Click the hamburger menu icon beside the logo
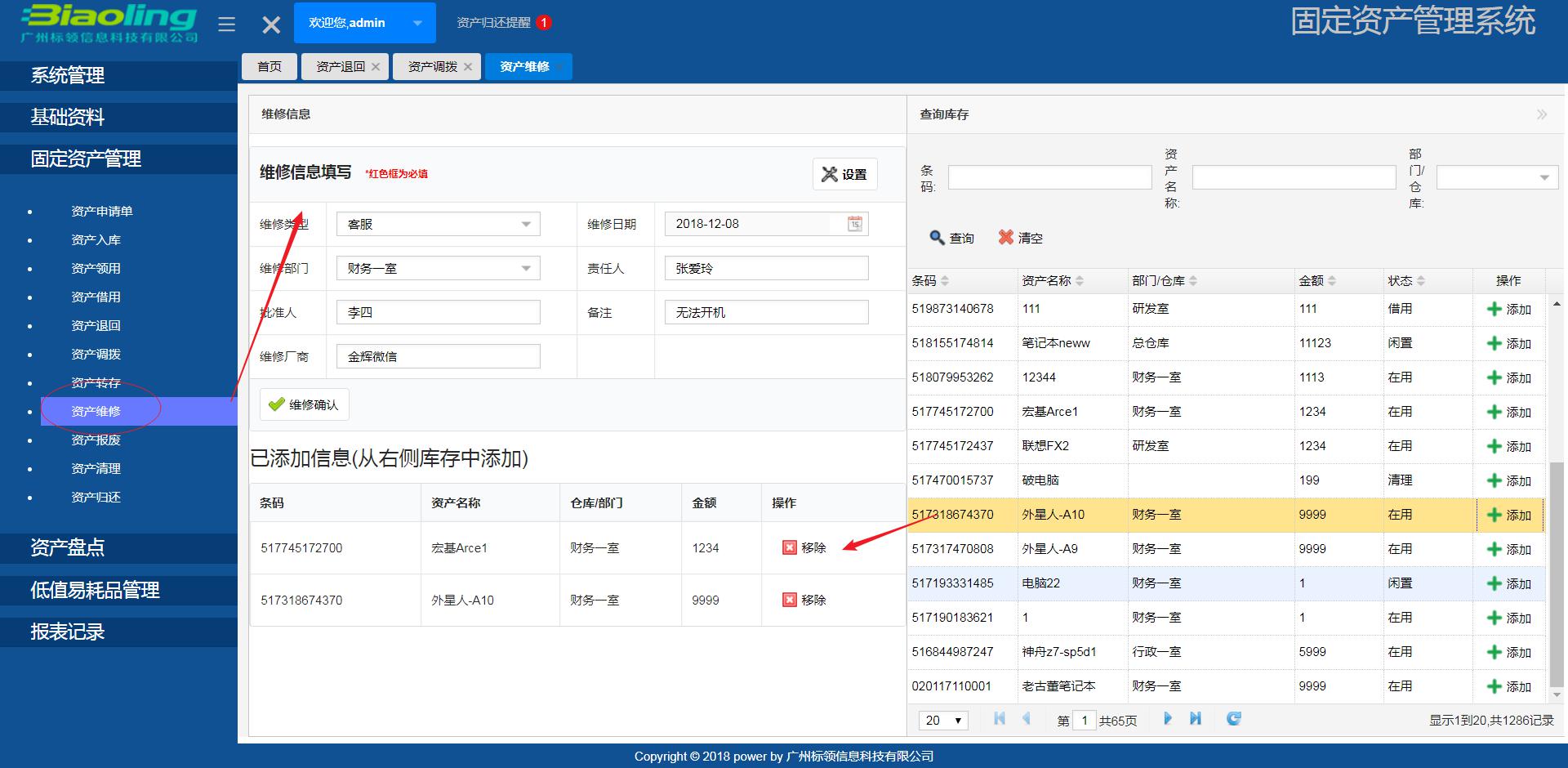1568x768 pixels. click(x=226, y=23)
